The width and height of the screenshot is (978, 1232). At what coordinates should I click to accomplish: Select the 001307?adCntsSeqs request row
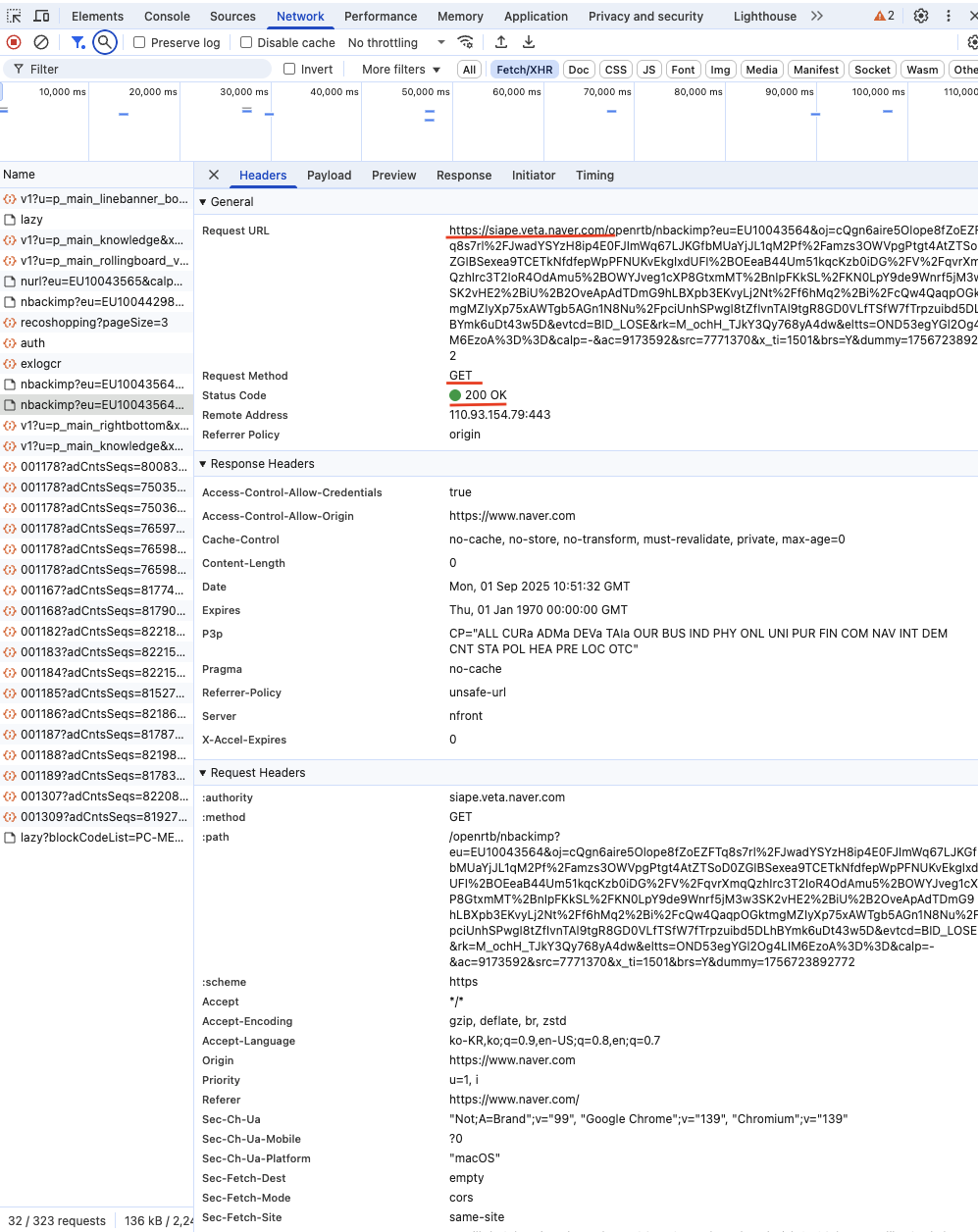[x=96, y=796]
